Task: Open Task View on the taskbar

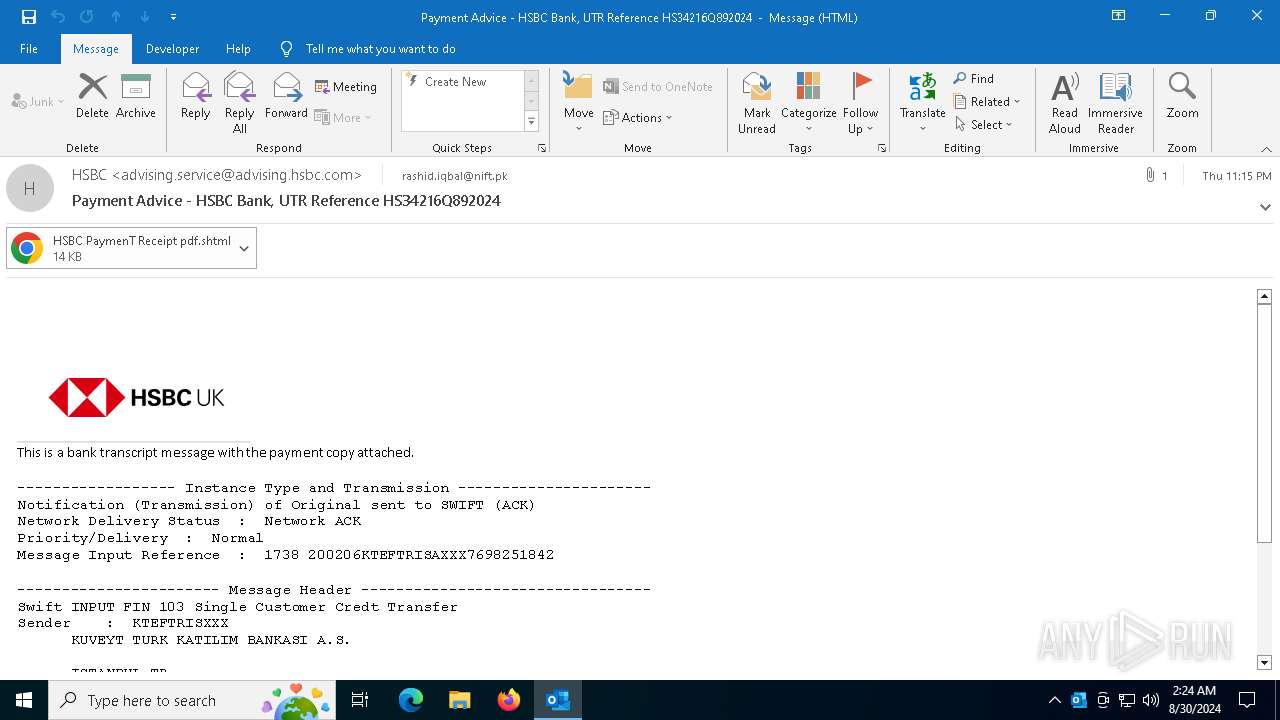Action: coord(360,700)
